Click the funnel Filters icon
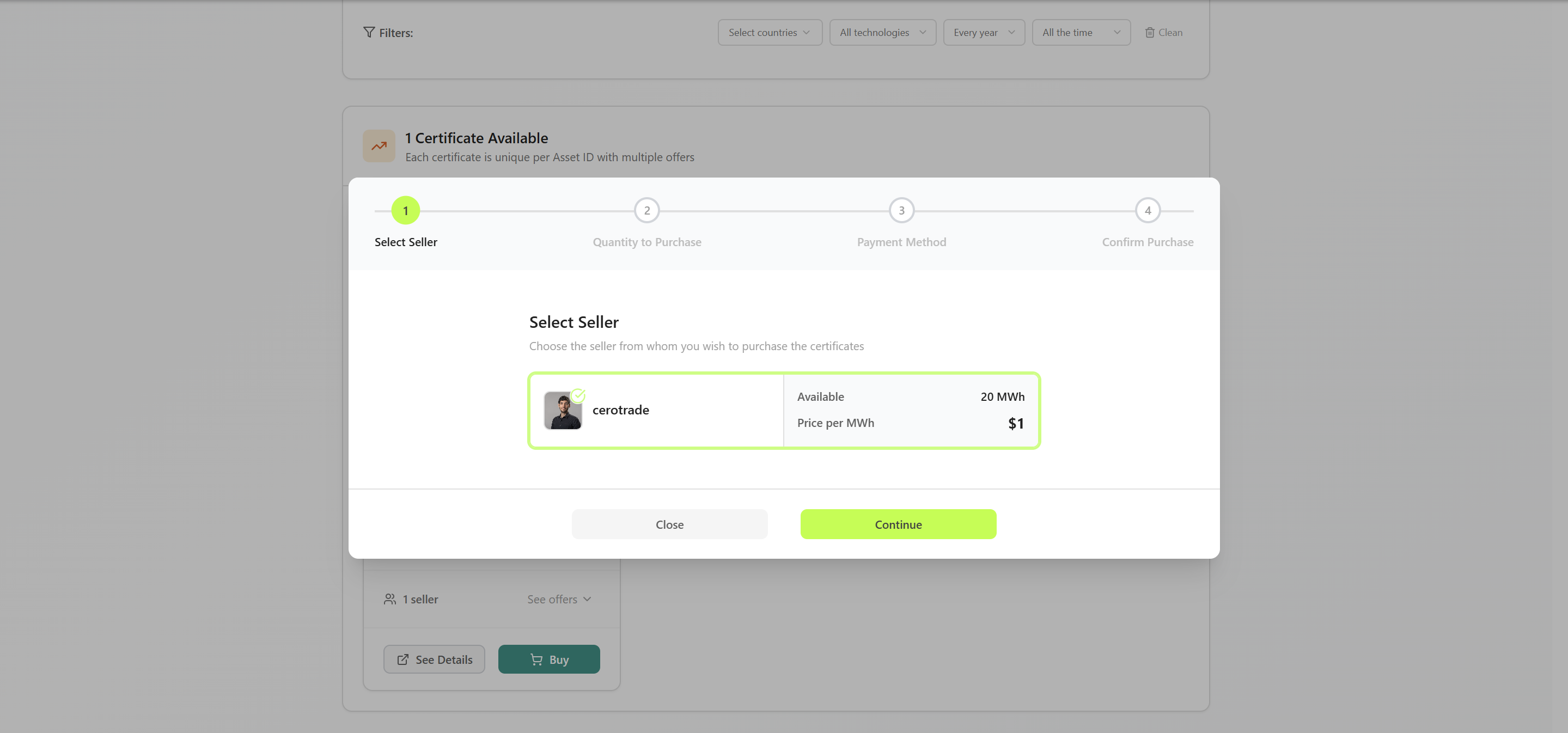Viewport: 1568px width, 733px height. tap(369, 32)
